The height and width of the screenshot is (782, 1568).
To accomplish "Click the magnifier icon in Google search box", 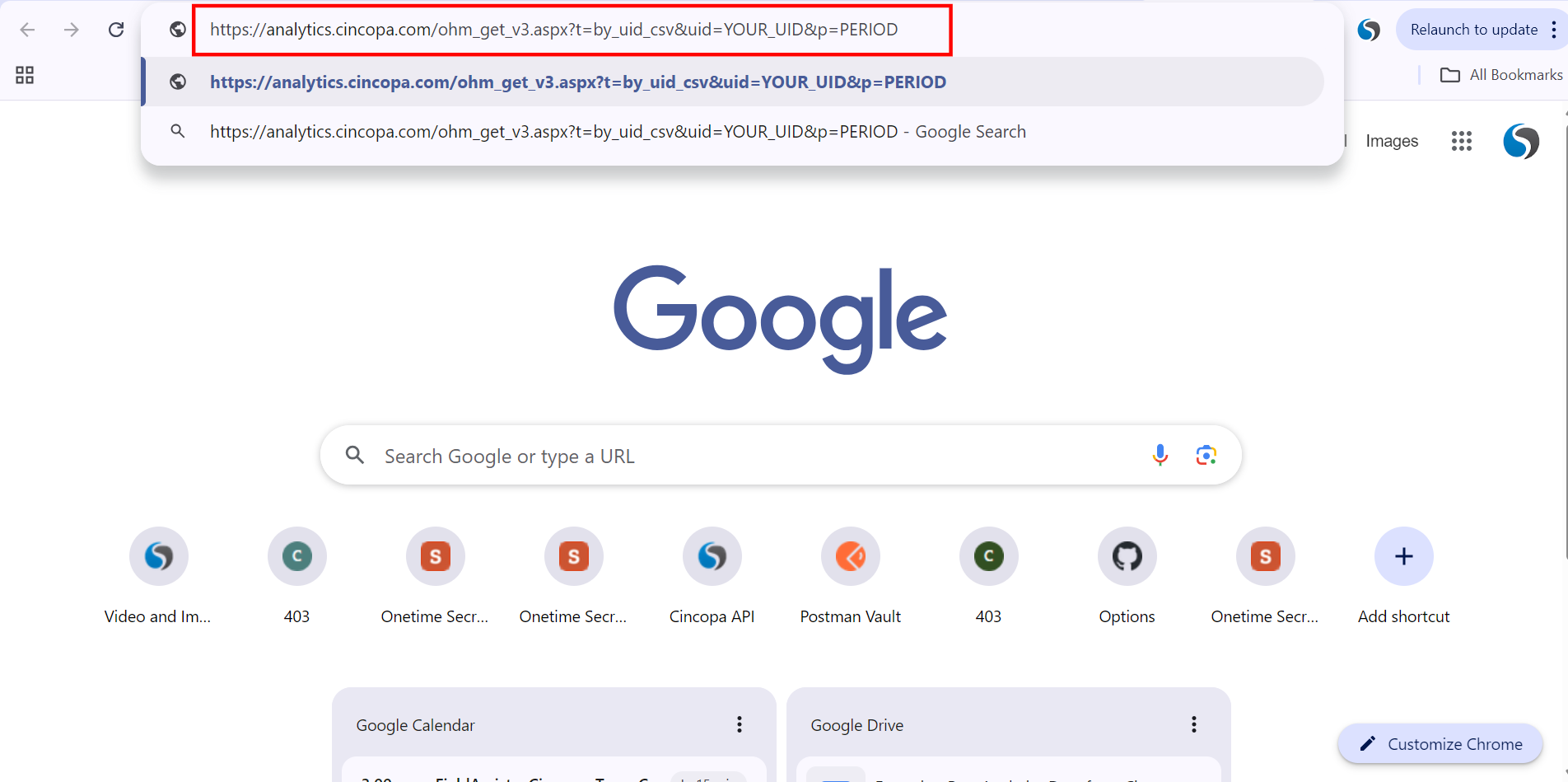I will (355, 455).
